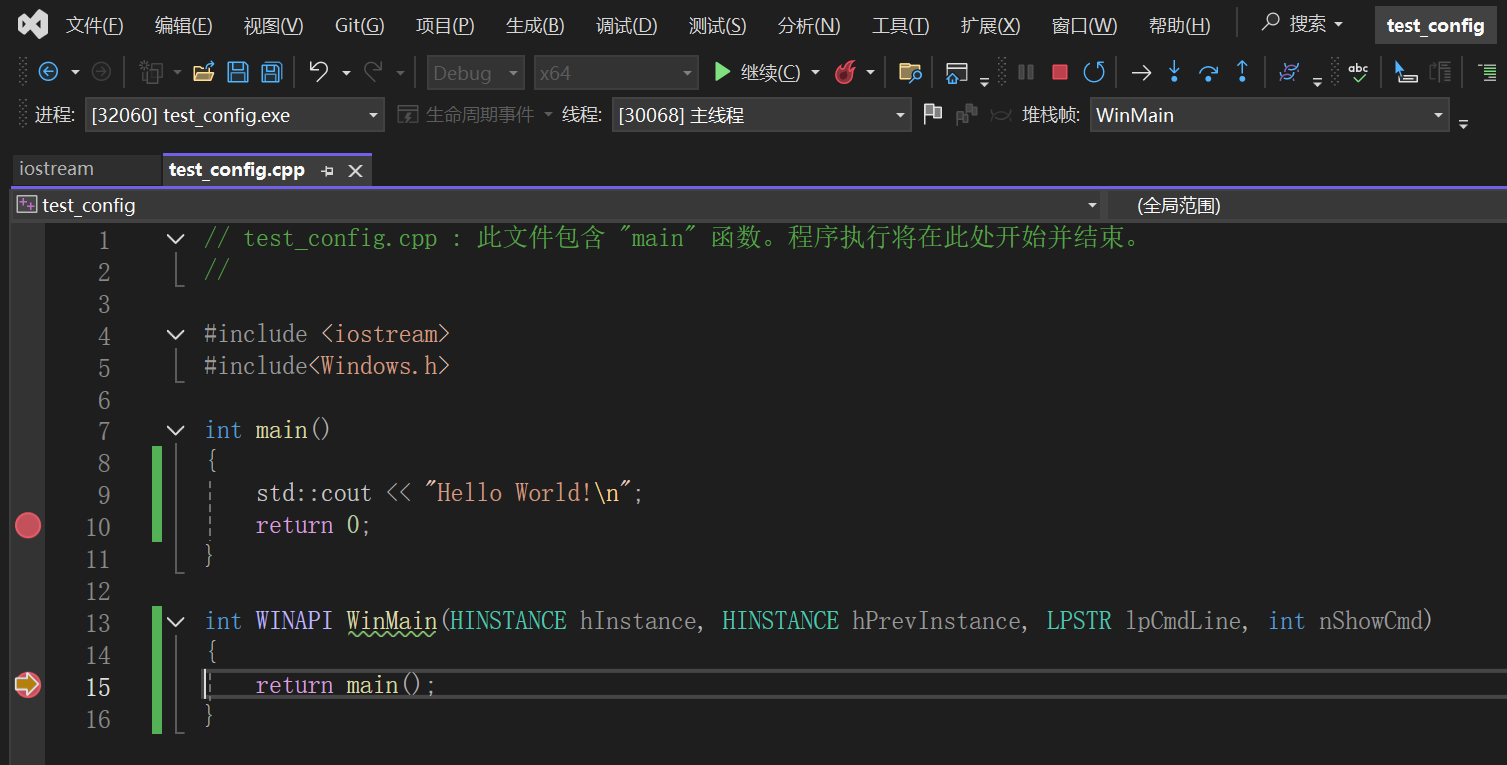Open dropdown arrow beside Hot Reload flame
The height and width of the screenshot is (765, 1507).
coord(870,72)
